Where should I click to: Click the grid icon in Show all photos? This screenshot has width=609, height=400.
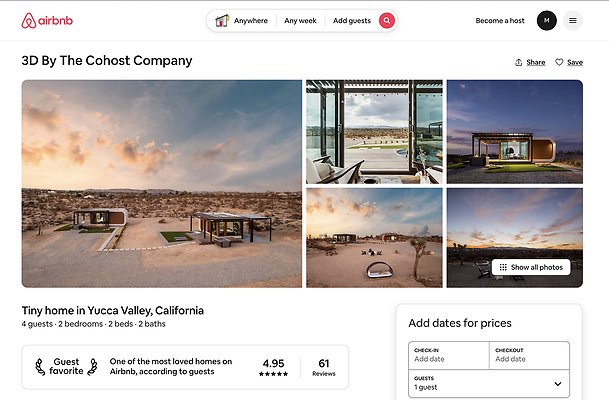pyautogui.click(x=503, y=267)
